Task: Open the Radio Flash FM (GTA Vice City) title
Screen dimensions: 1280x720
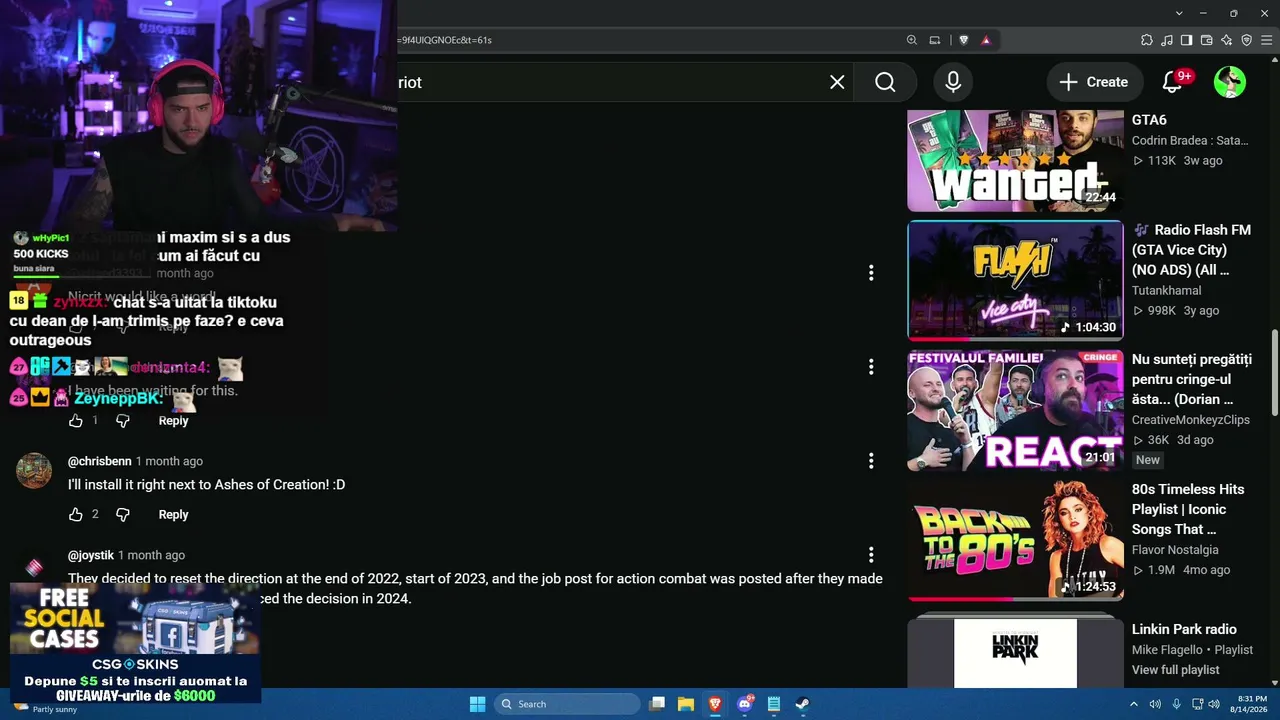Action: pos(1192,250)
